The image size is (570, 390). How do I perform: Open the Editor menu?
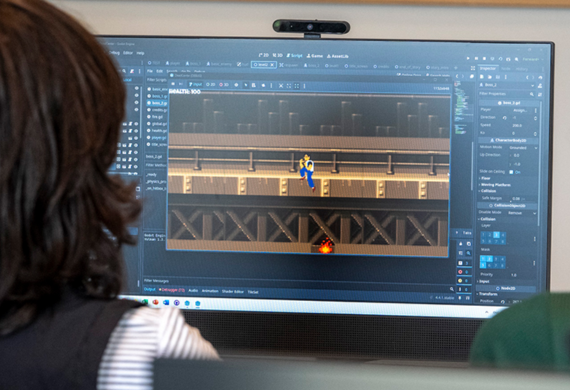(128, 53)
